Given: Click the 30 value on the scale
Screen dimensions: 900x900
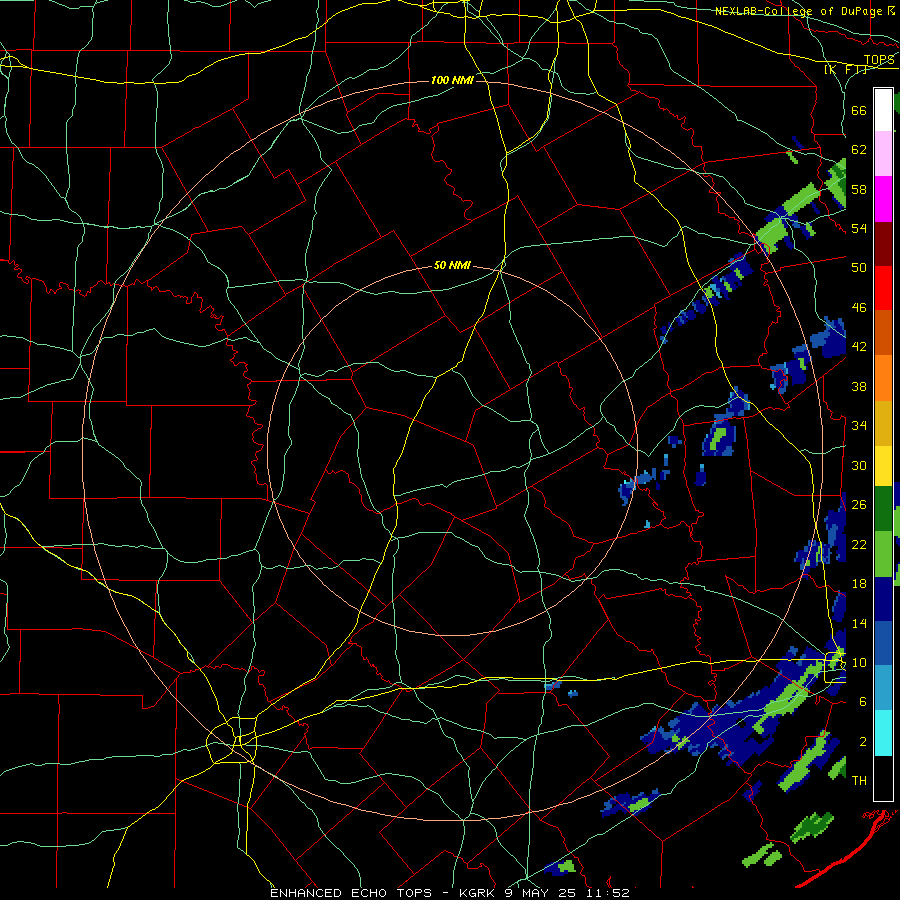Looking at the screenshot, I should click(859, 465).
